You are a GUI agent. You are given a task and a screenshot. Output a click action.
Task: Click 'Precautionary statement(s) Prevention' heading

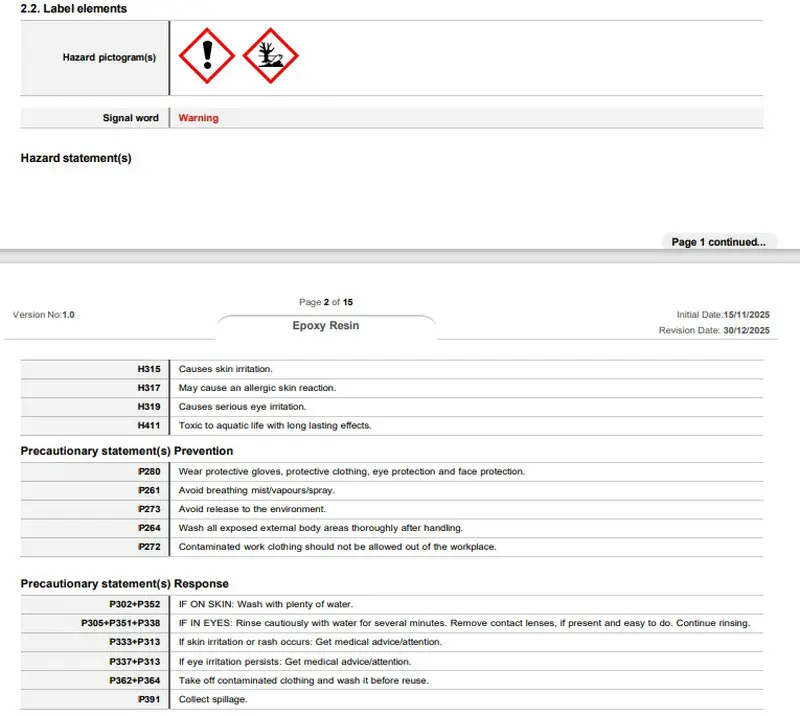click(x=127, y=451)
